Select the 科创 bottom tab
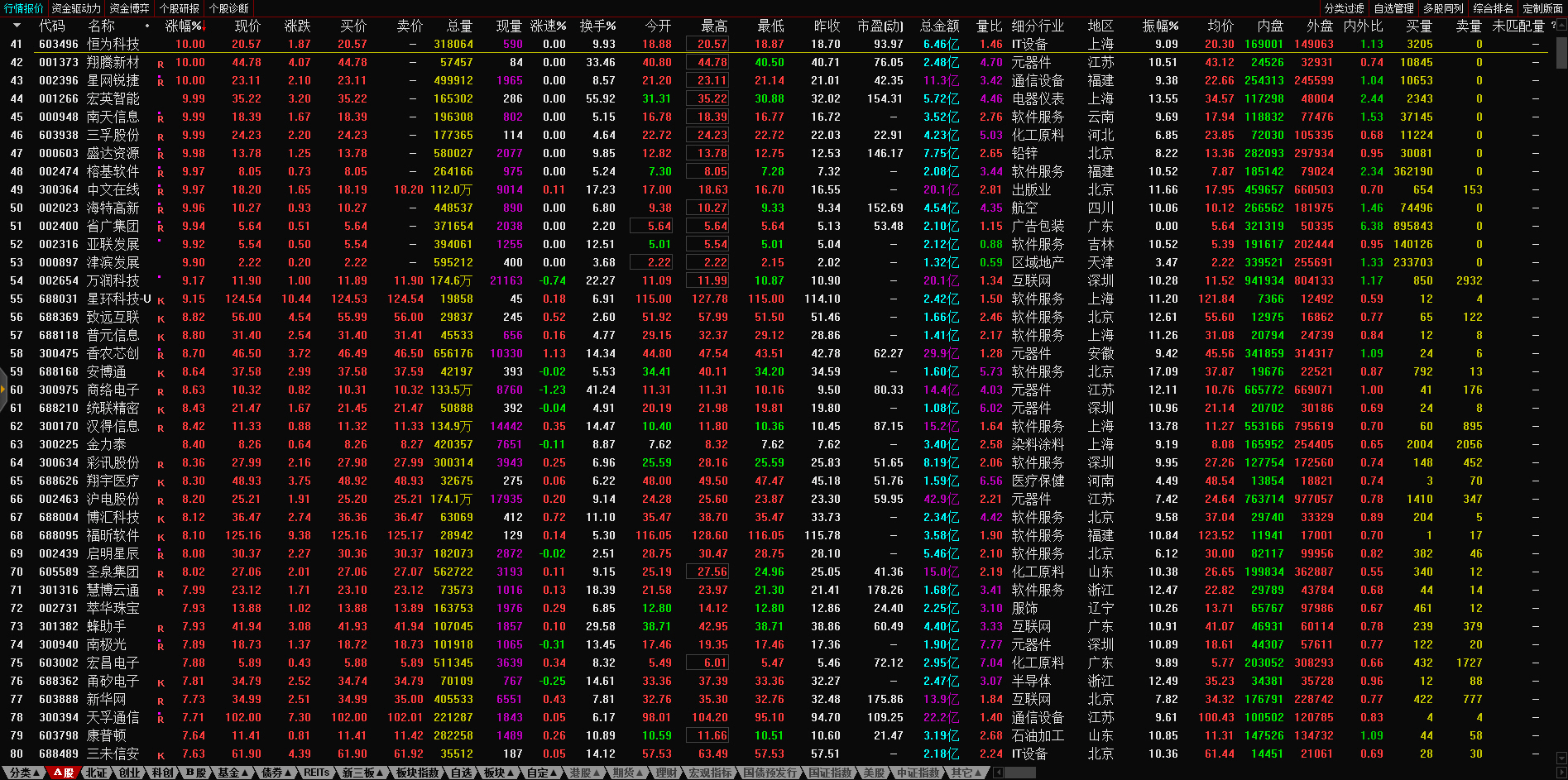 (x=163, y=773)
